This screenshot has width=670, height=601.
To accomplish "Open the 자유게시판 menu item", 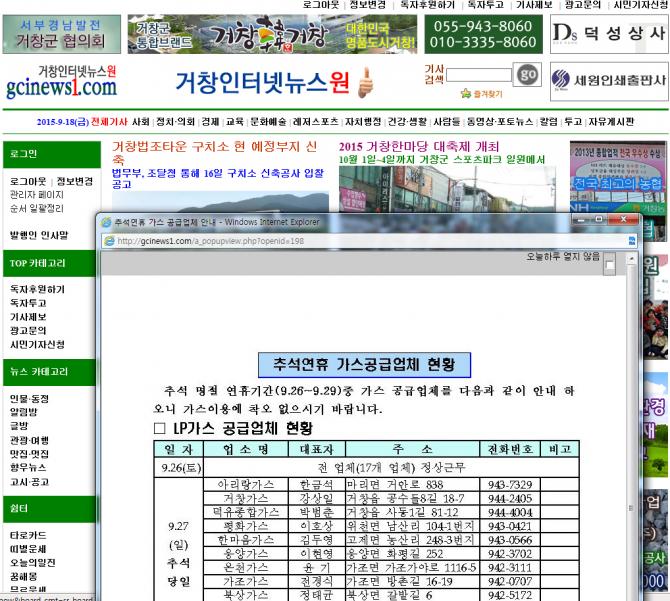I will 611,122.
